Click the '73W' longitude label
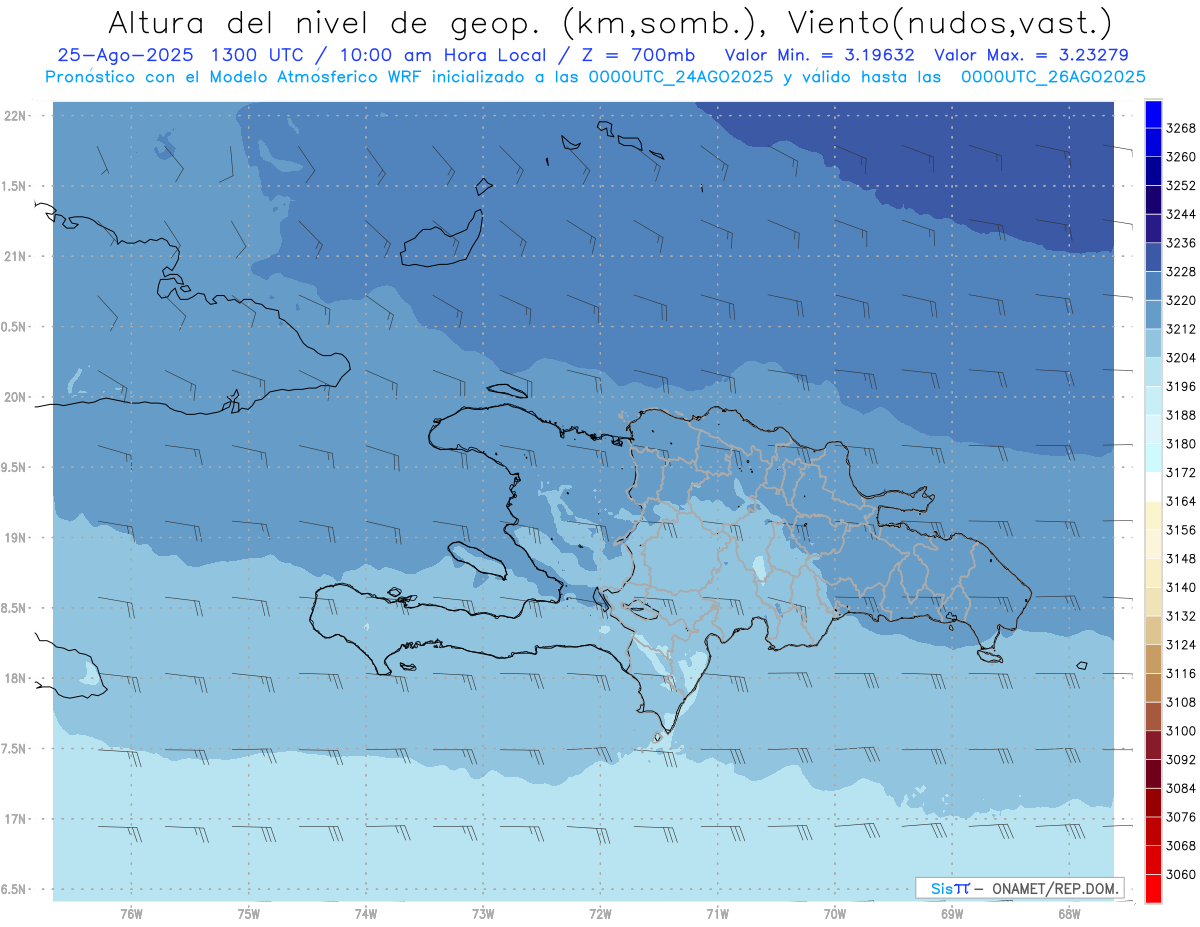 tap(483, 914)
